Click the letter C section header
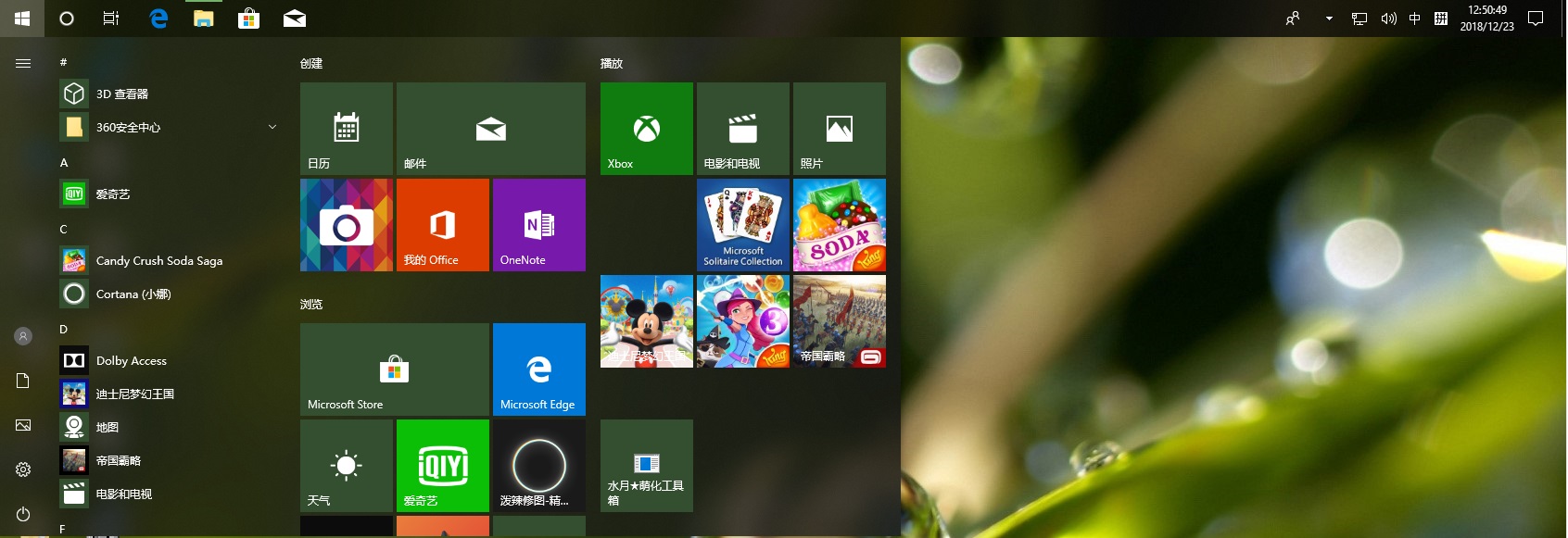The height and width of the screenshot is (538, 1568). click(x=64, y=229)
